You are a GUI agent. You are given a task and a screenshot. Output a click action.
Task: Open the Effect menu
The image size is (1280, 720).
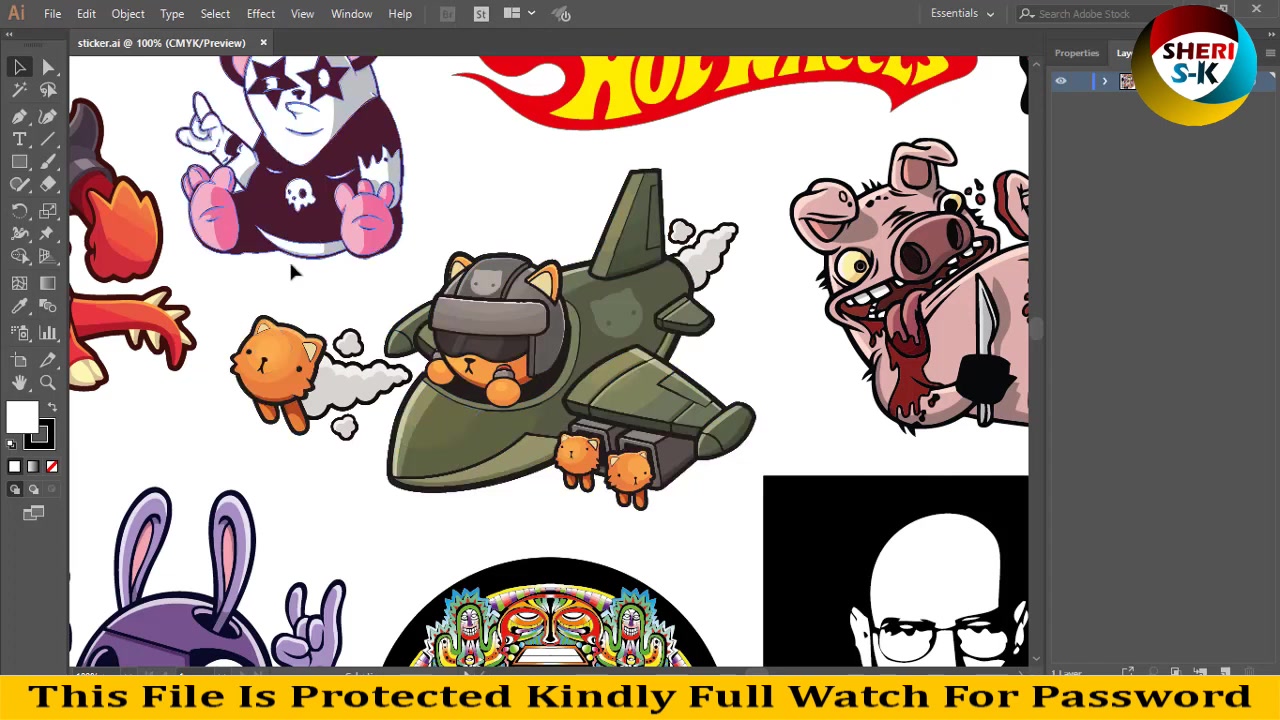click(x=261, y=14)
